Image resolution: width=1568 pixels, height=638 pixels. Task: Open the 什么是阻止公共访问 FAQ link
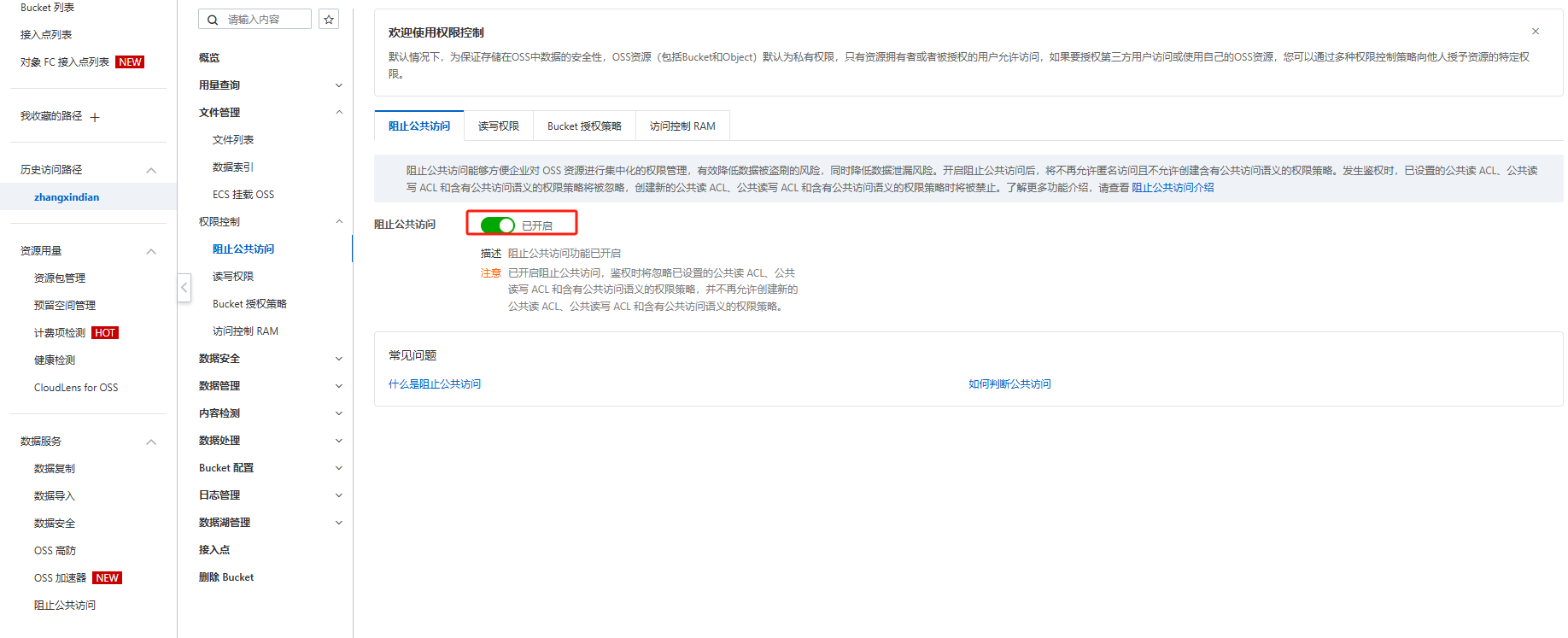tap(435, 384)
